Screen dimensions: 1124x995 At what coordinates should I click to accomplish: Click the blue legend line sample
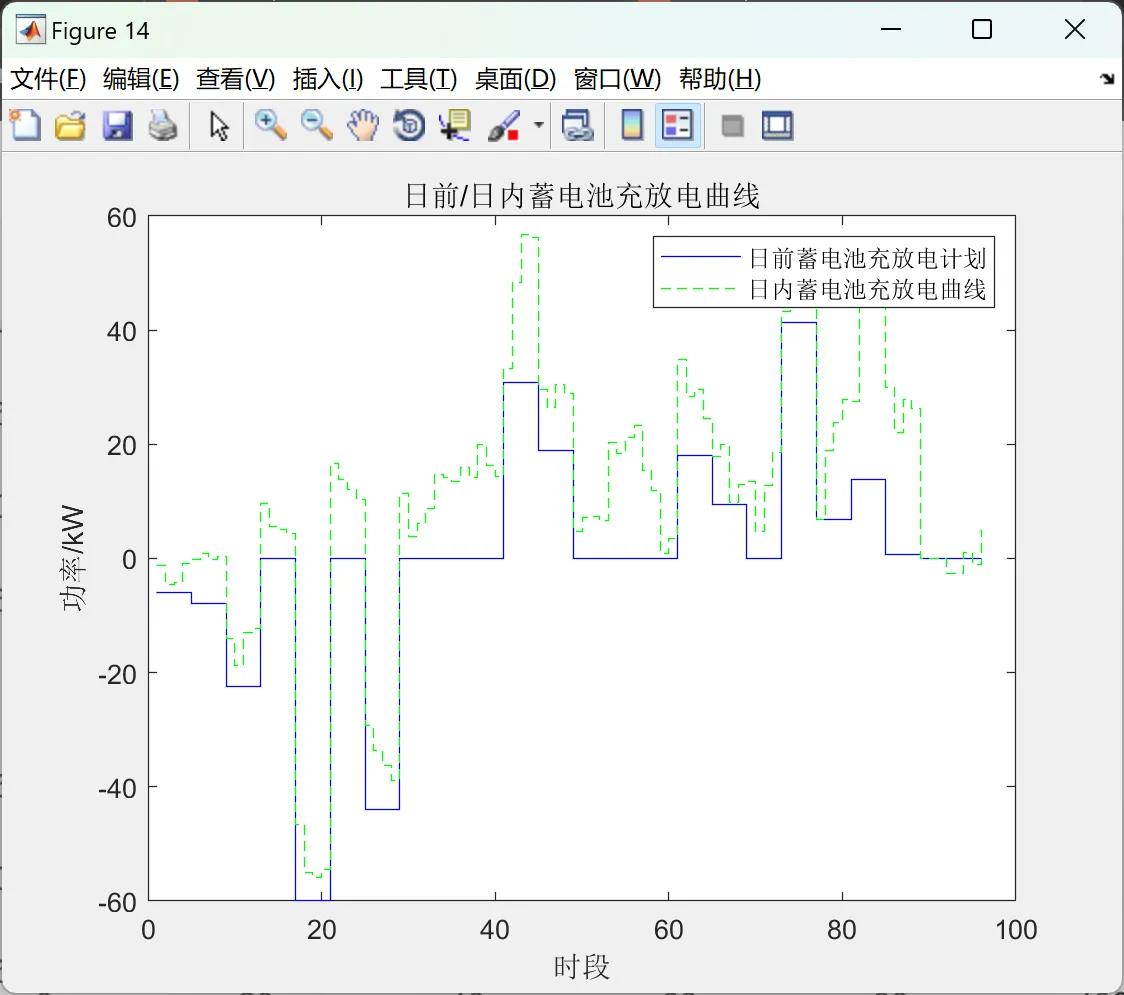(700, 257)
